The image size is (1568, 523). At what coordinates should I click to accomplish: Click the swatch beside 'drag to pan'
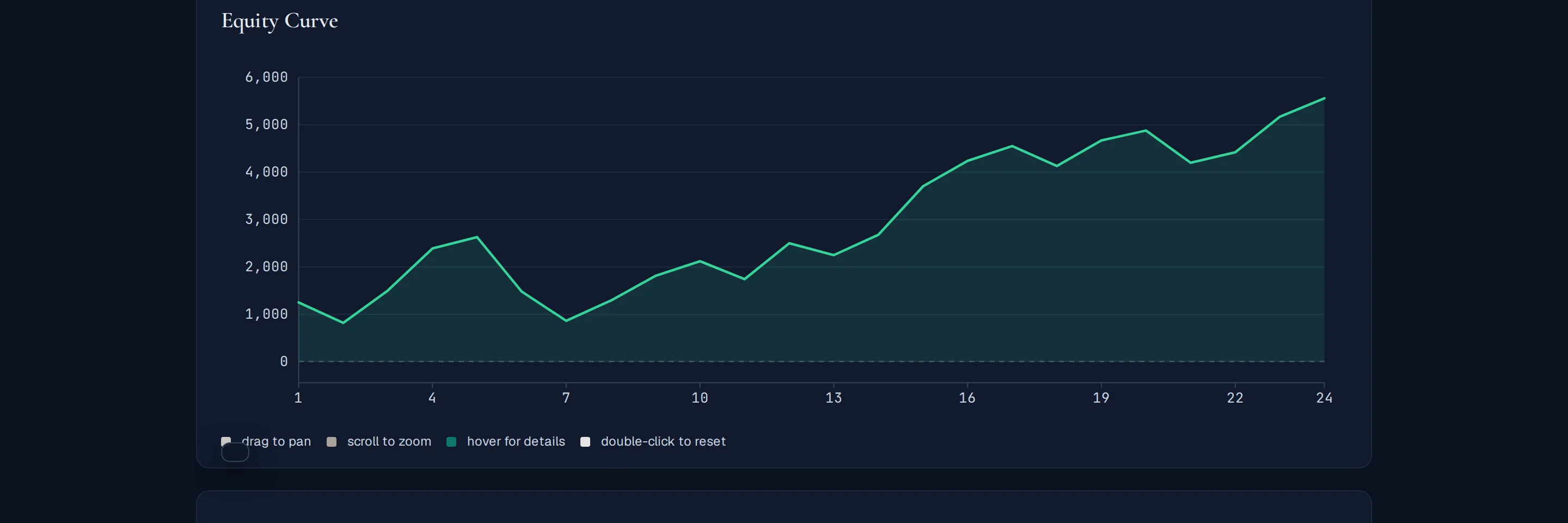226,441
